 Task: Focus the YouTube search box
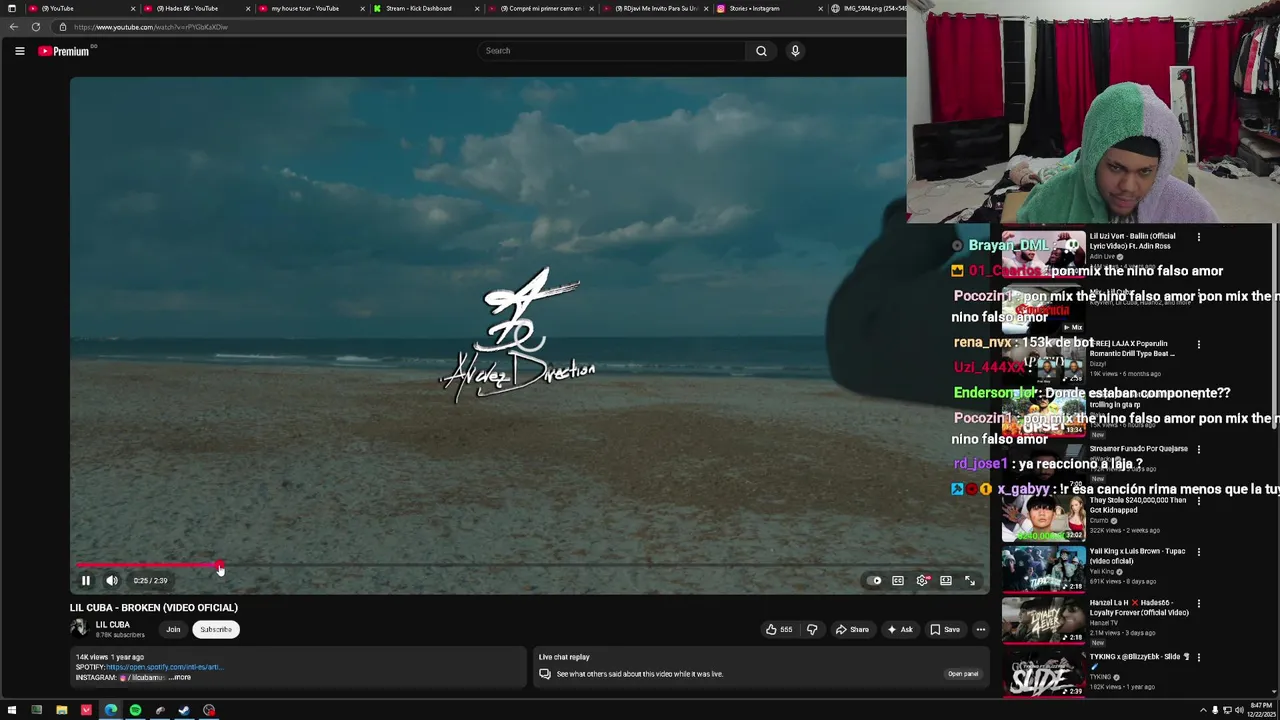tap(611, 51)
